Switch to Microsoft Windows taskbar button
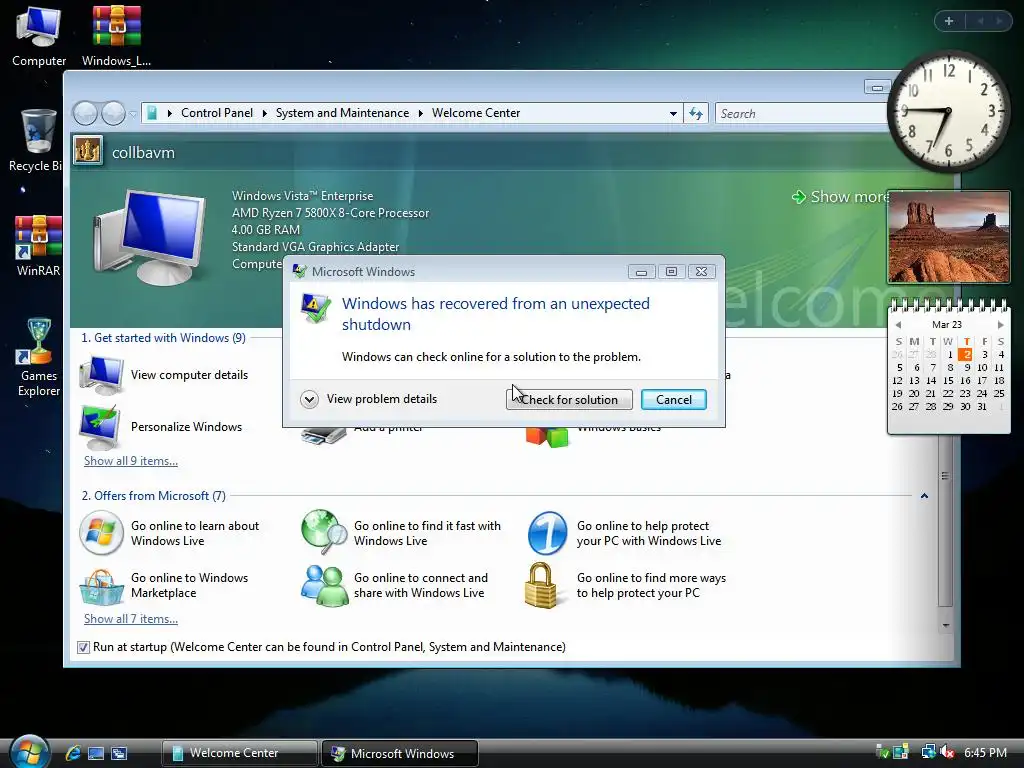The image size is (1024, 768). [x=399, y=754]
